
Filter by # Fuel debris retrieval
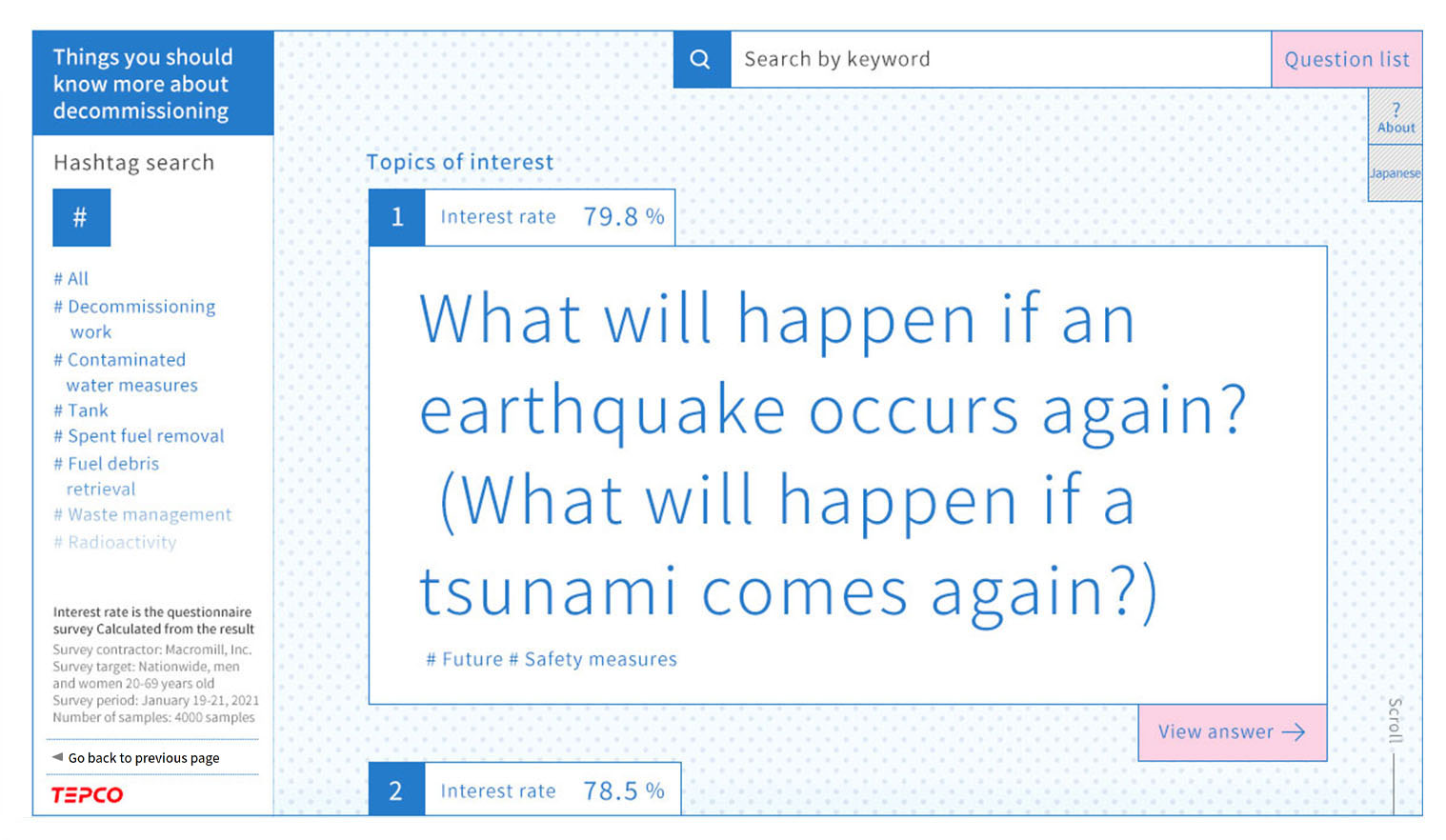pos(106,476)
